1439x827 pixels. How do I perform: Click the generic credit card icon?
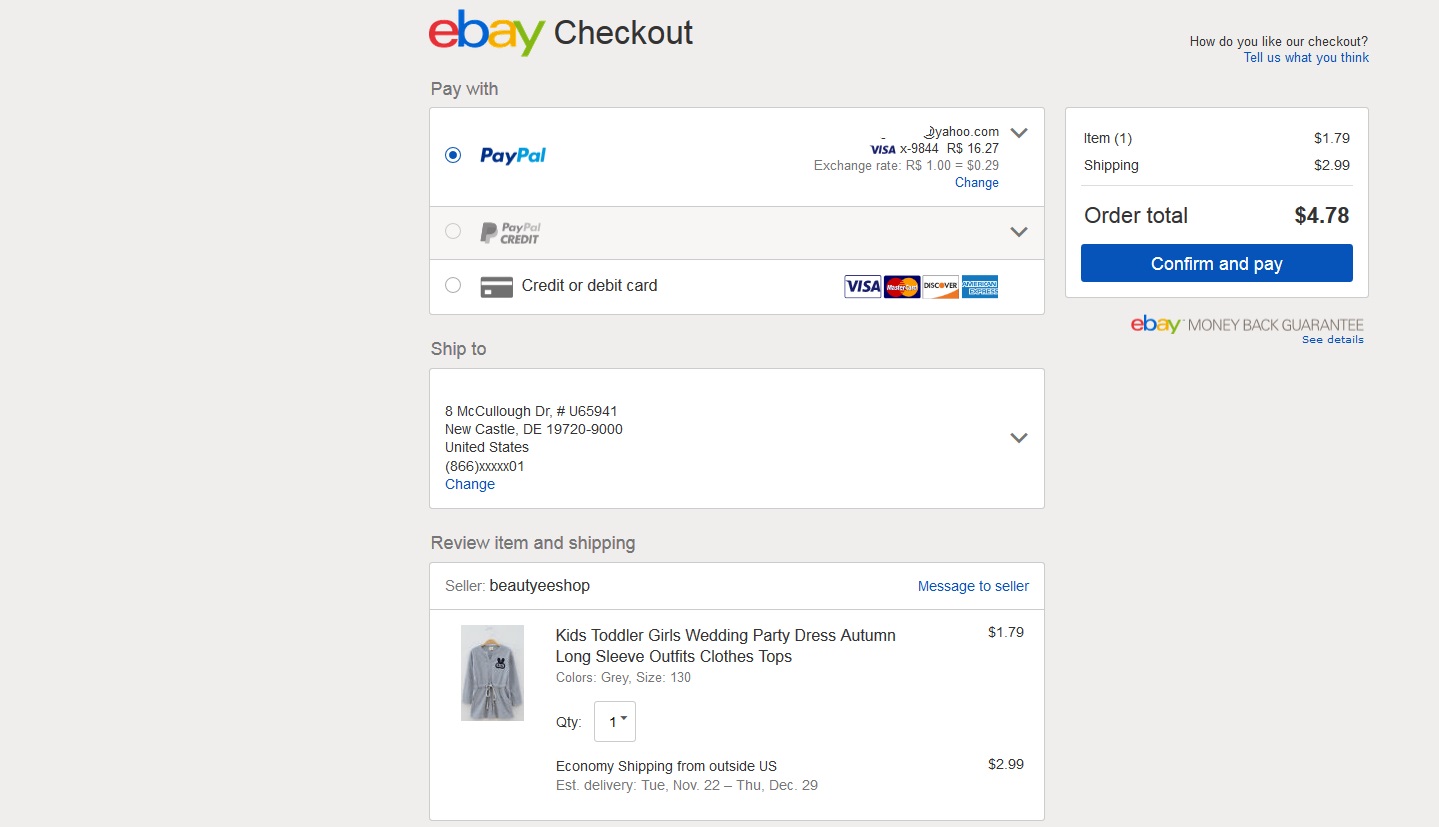(x=496, y=287)
